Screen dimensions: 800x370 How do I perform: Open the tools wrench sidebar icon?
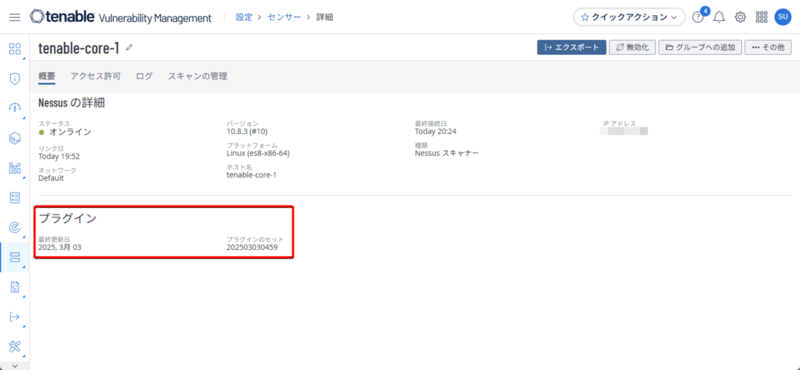click(15, 347)
